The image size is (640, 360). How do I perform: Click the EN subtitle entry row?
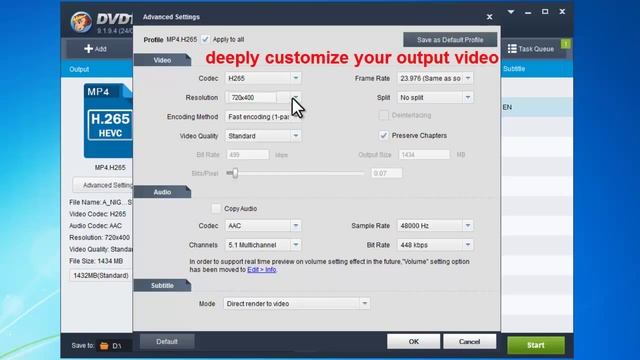[x=536, y=107]
